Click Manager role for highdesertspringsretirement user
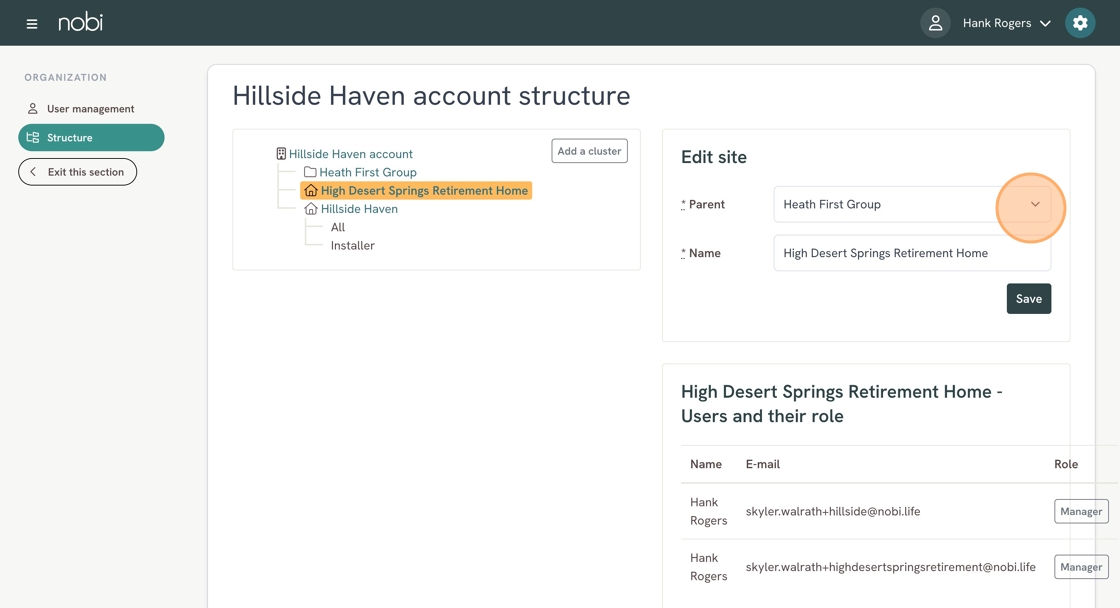This screenshot has height=608, width=1120. pyautogui.click(x=1081, y=567)
